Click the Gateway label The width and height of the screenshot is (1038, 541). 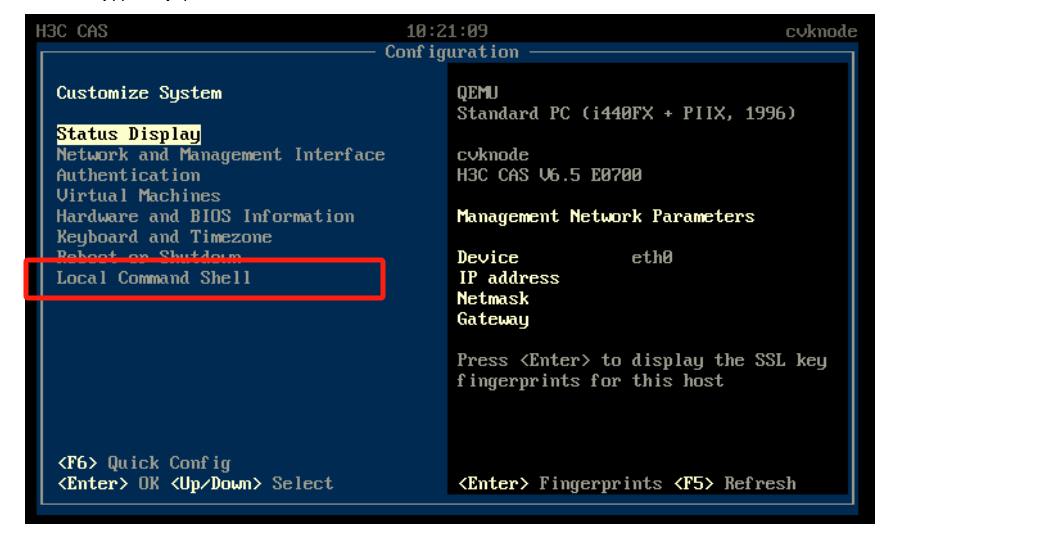pyautogui.click(x=492, y=319)
